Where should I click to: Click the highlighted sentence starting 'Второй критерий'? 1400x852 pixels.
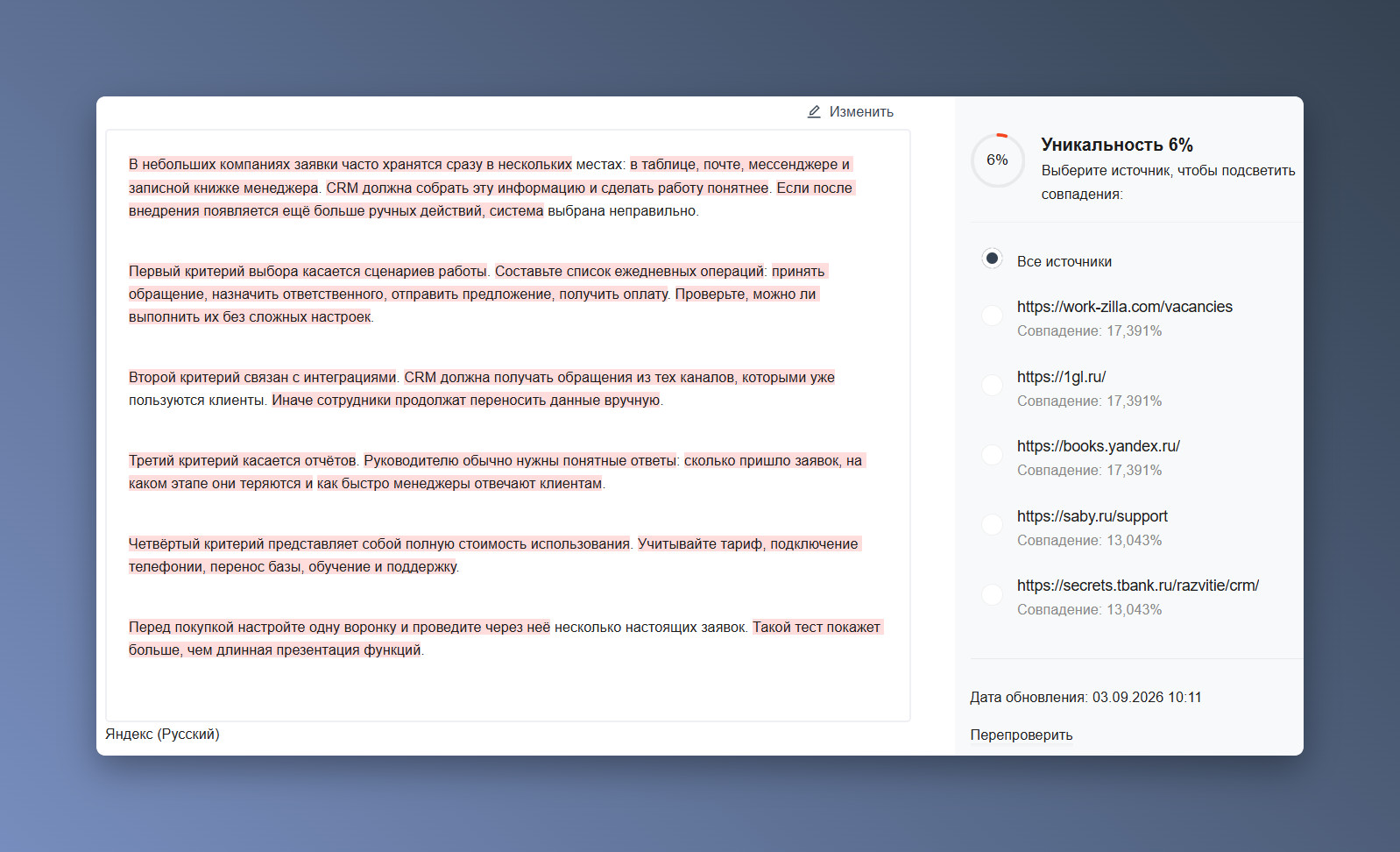pos(262,377)
